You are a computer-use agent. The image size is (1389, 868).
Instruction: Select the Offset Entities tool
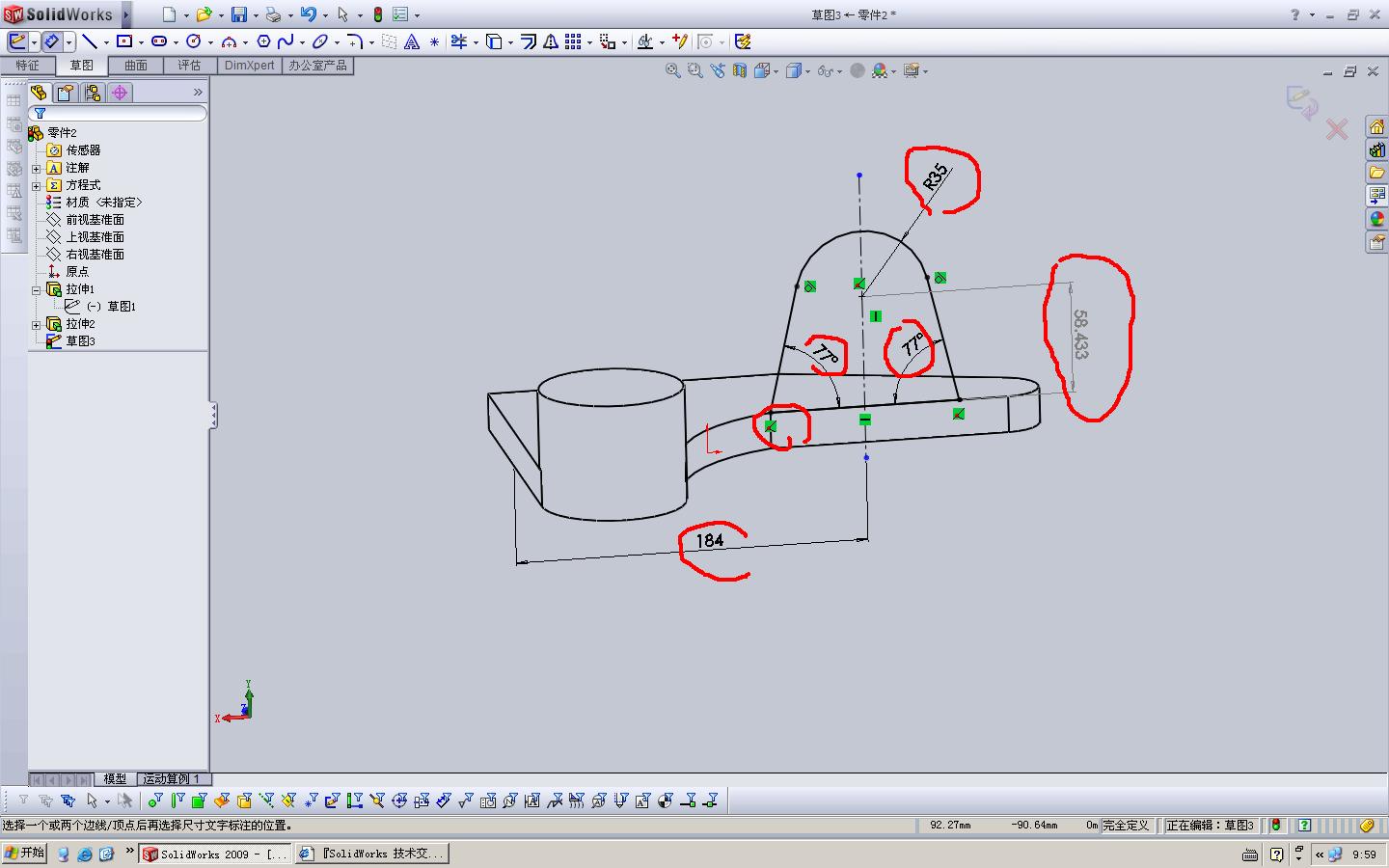click(x=529, y=41)
